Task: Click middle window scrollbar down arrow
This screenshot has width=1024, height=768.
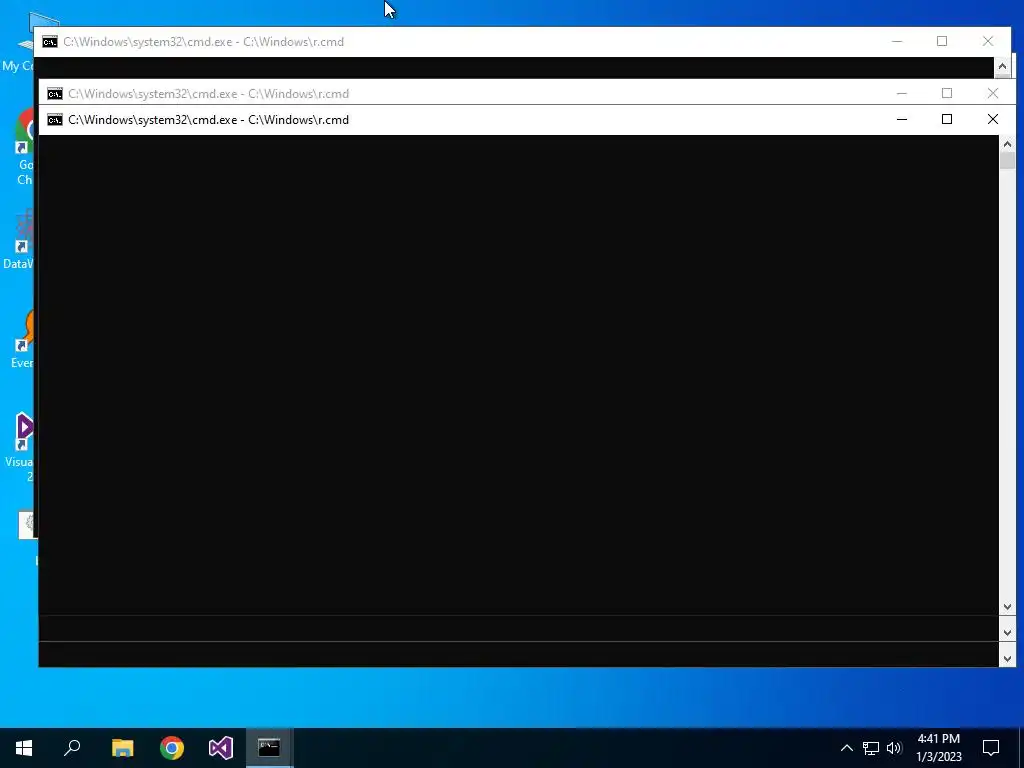Action: (1007, 633)
